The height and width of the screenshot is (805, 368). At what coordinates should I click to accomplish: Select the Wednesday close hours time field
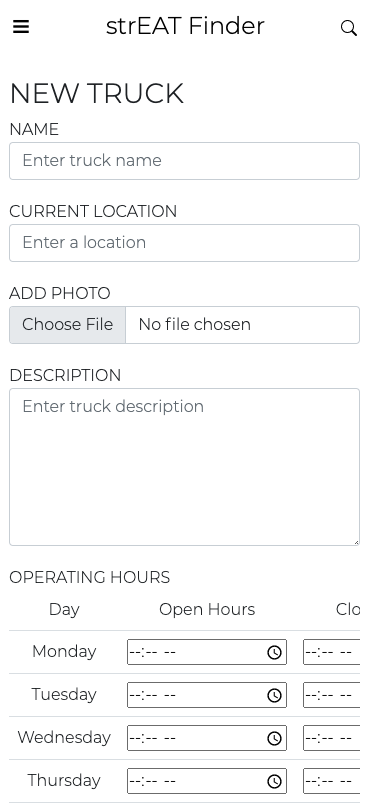(x=332, y=738)
